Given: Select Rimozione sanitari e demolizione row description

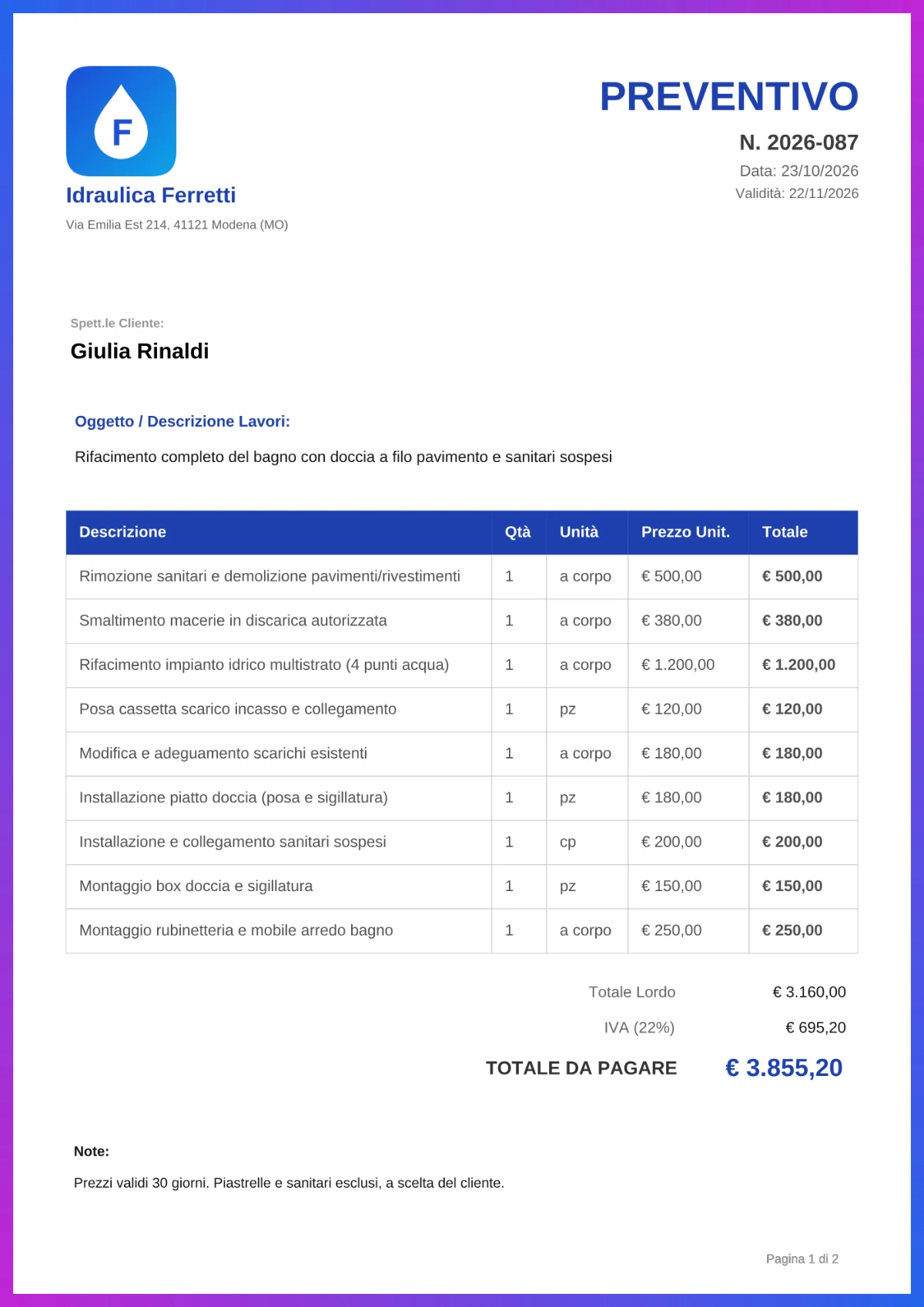Looking at the screenshot, I should click(x=269, y=576).
